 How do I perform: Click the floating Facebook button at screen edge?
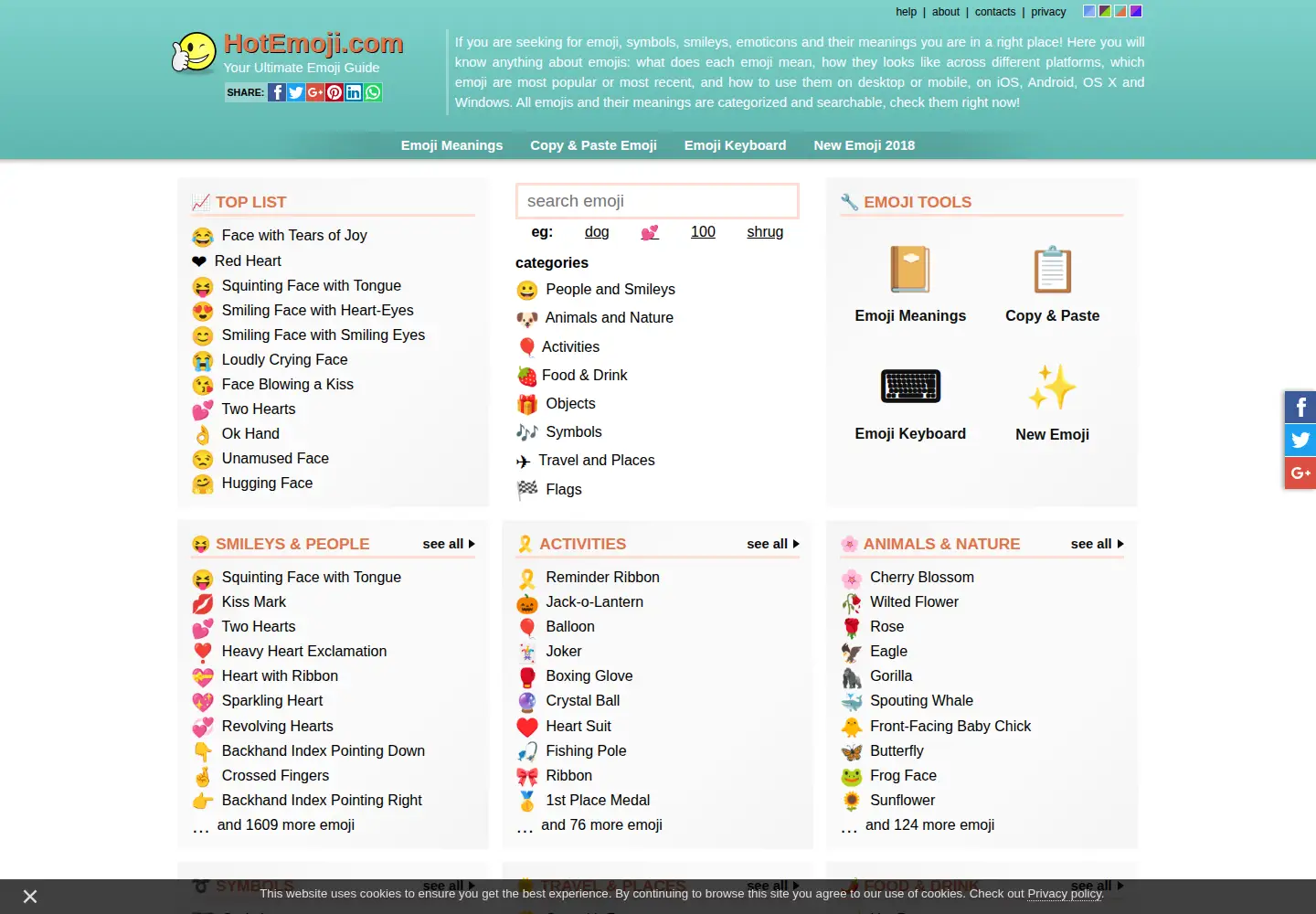pyautogui.click(x=1300, y=407)
